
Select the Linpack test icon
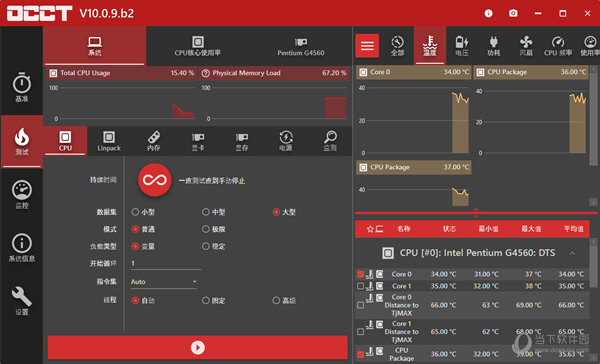tap(109, 141)
